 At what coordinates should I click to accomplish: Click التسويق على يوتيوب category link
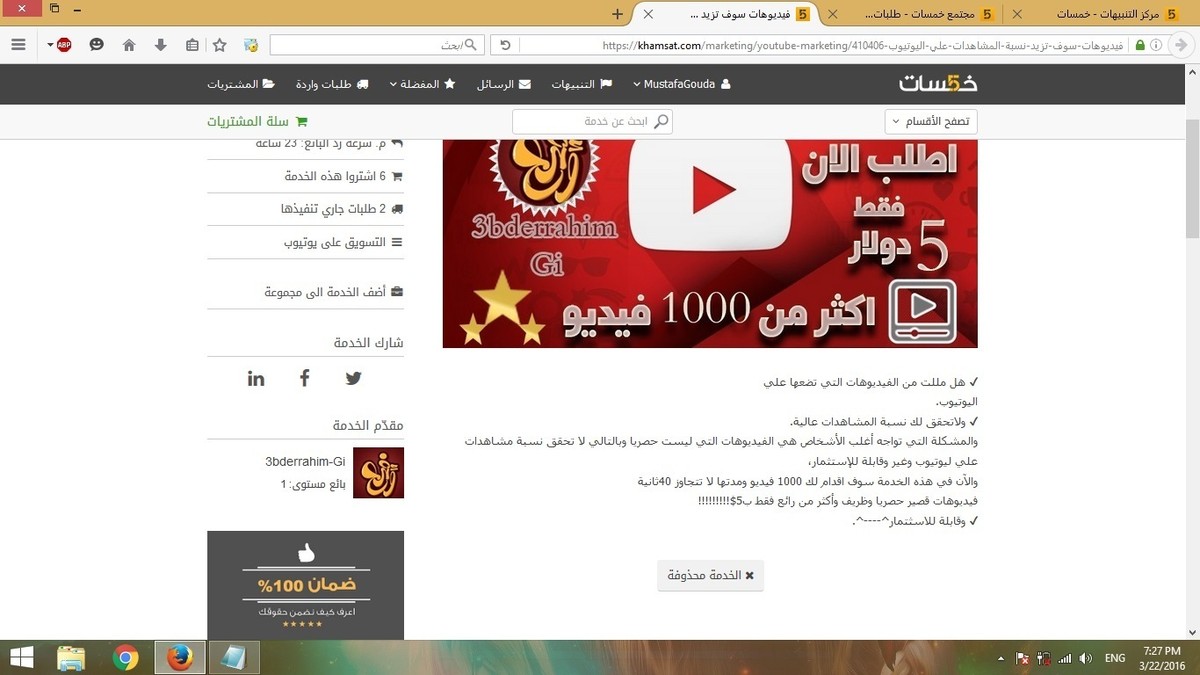pyautogui.click(x=343, y=242)
